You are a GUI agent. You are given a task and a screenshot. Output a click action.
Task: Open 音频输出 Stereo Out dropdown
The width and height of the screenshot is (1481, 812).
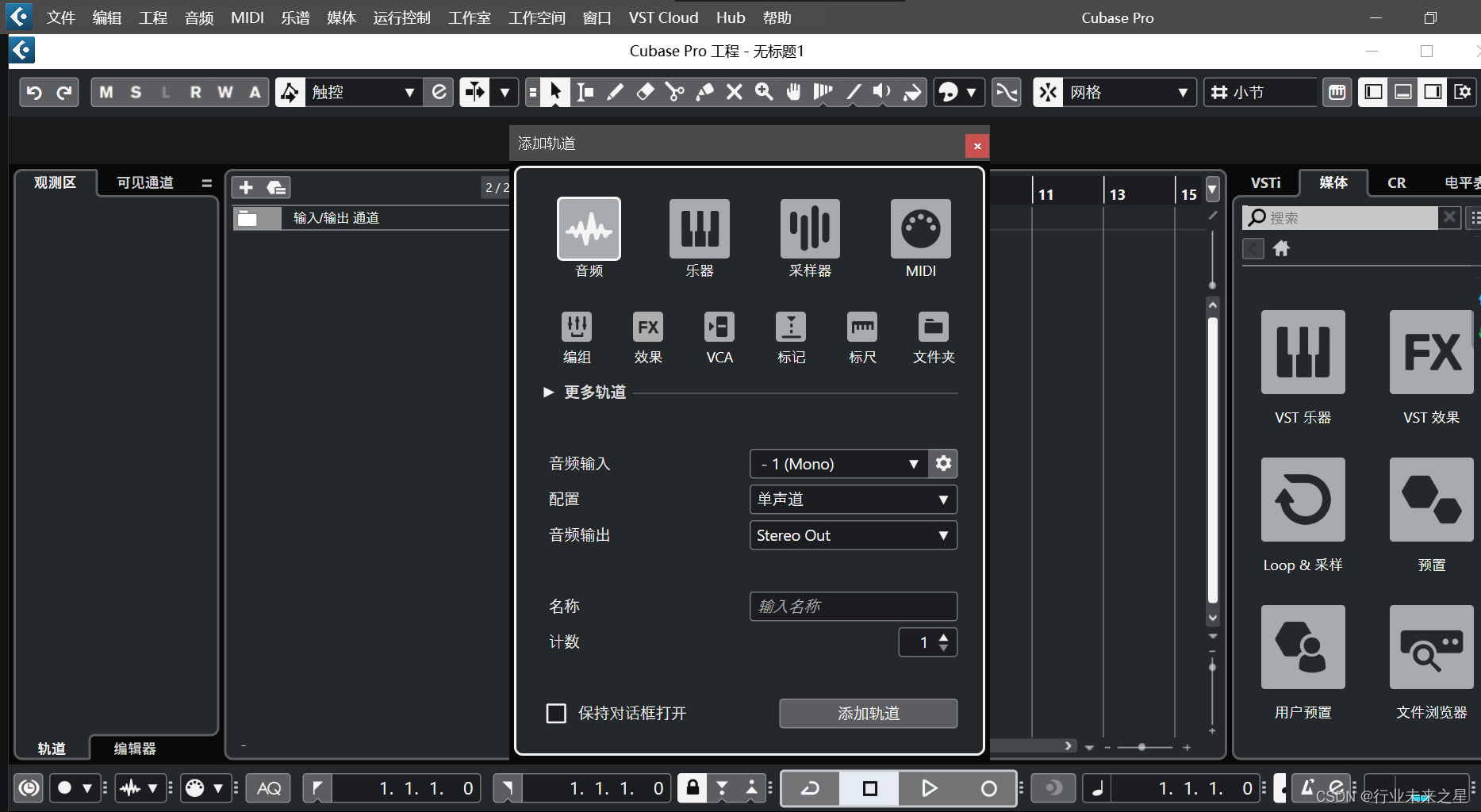click(854, 535)
